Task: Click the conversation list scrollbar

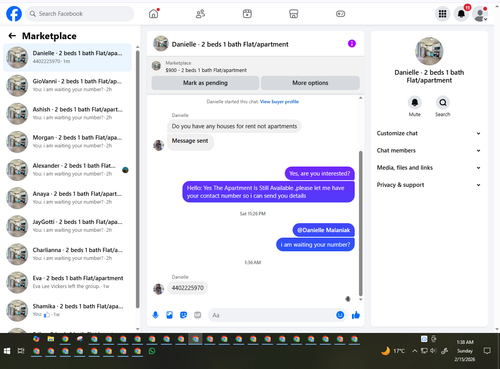Action: (138, 179)
